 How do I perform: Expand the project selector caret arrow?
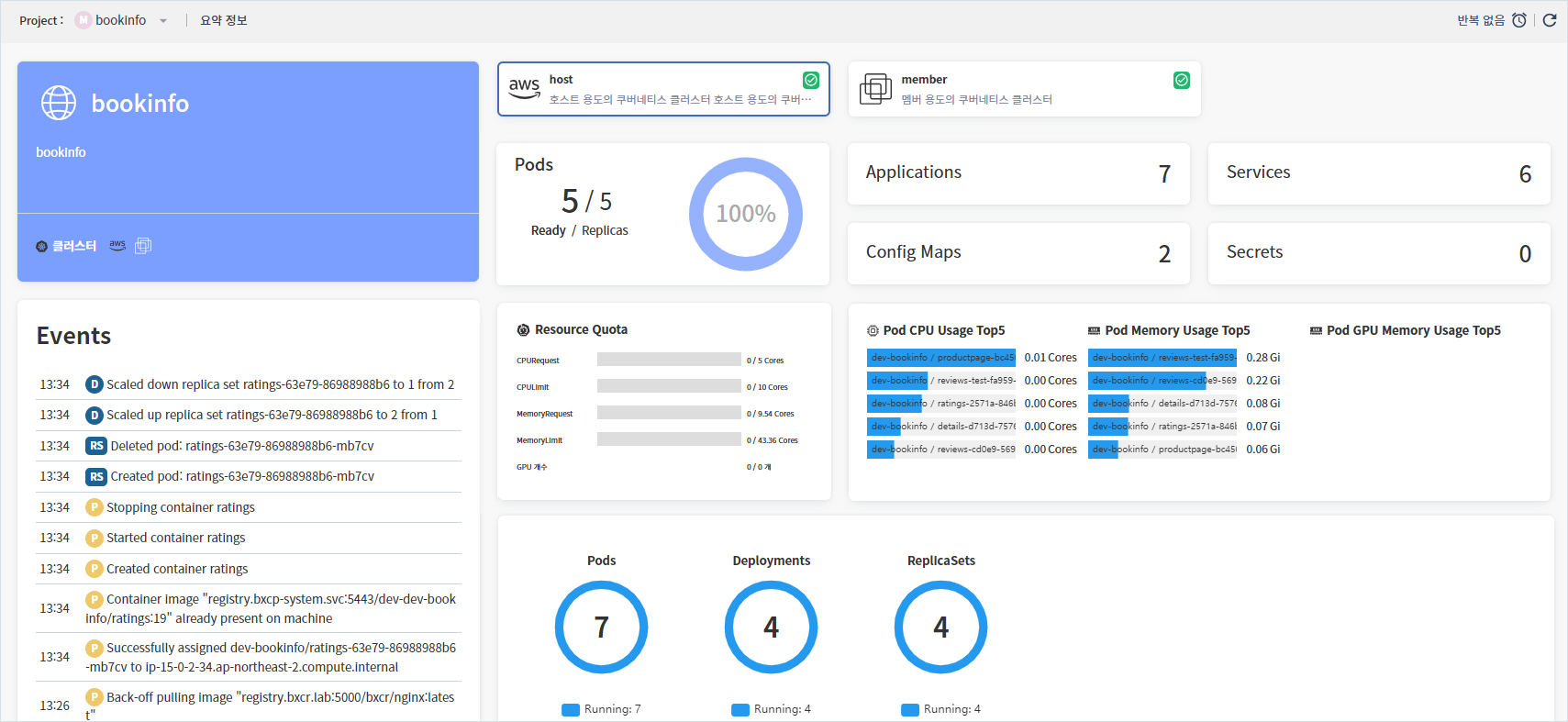click(x=163, y=21)
